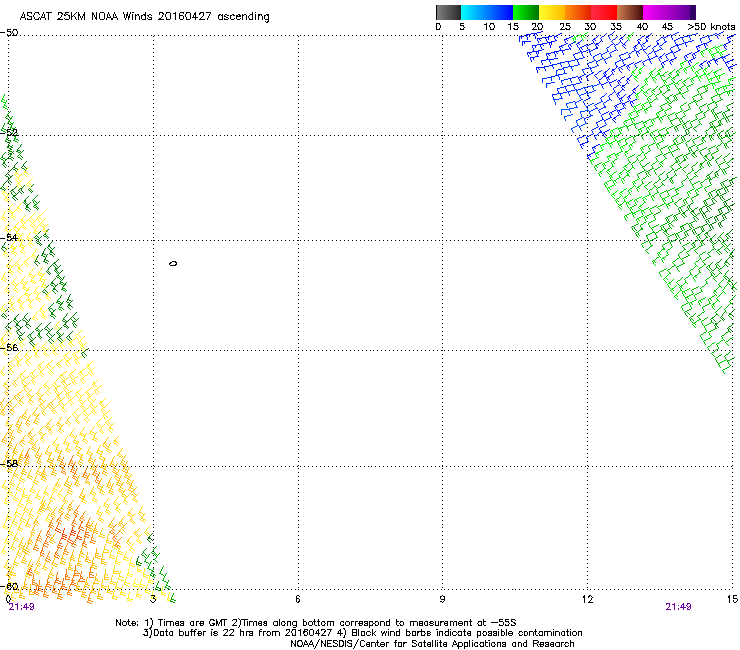Screen dimensions: 740x650
Task: Click the yellow 20-25 knots color segment
Action: [x=552, y=12]
